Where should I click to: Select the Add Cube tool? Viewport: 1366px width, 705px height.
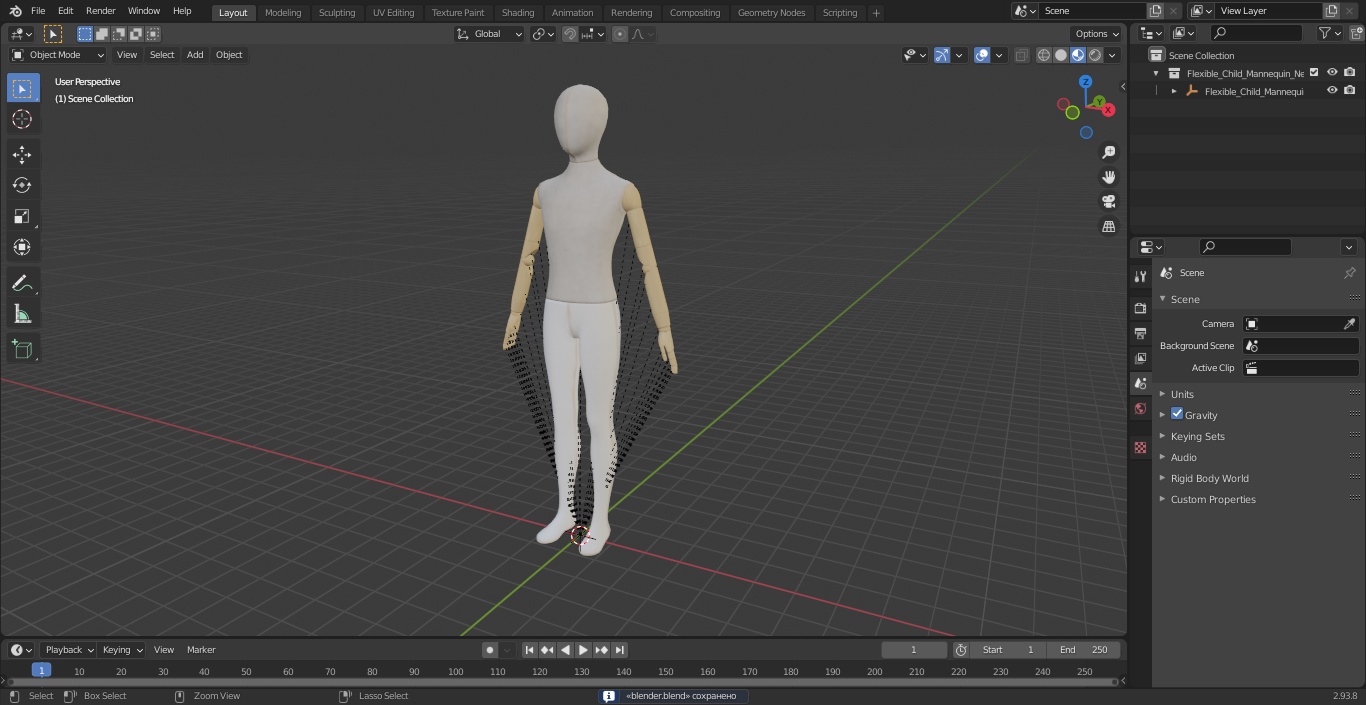23,350
